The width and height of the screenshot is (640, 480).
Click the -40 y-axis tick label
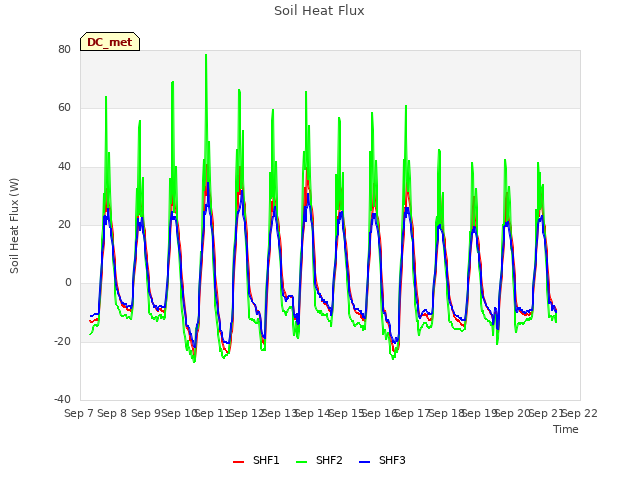(x=62, y=400)
